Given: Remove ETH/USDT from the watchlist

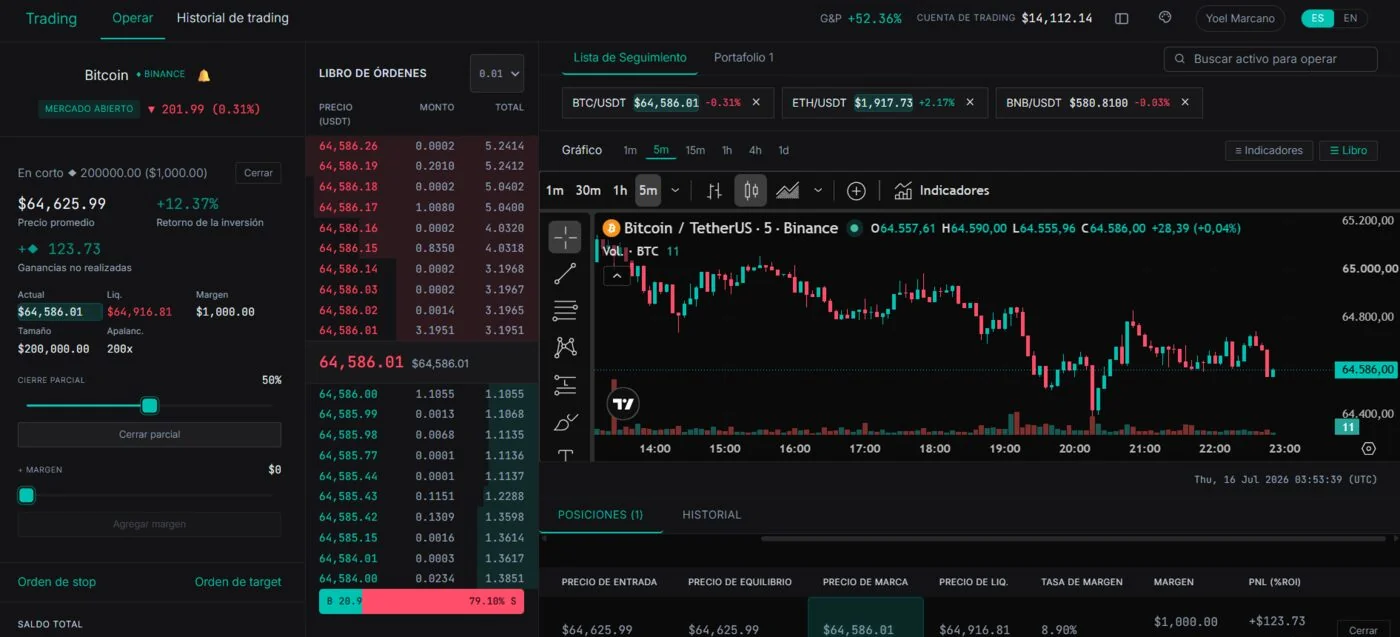Looking at the screenshot, I should coord(970,102).
